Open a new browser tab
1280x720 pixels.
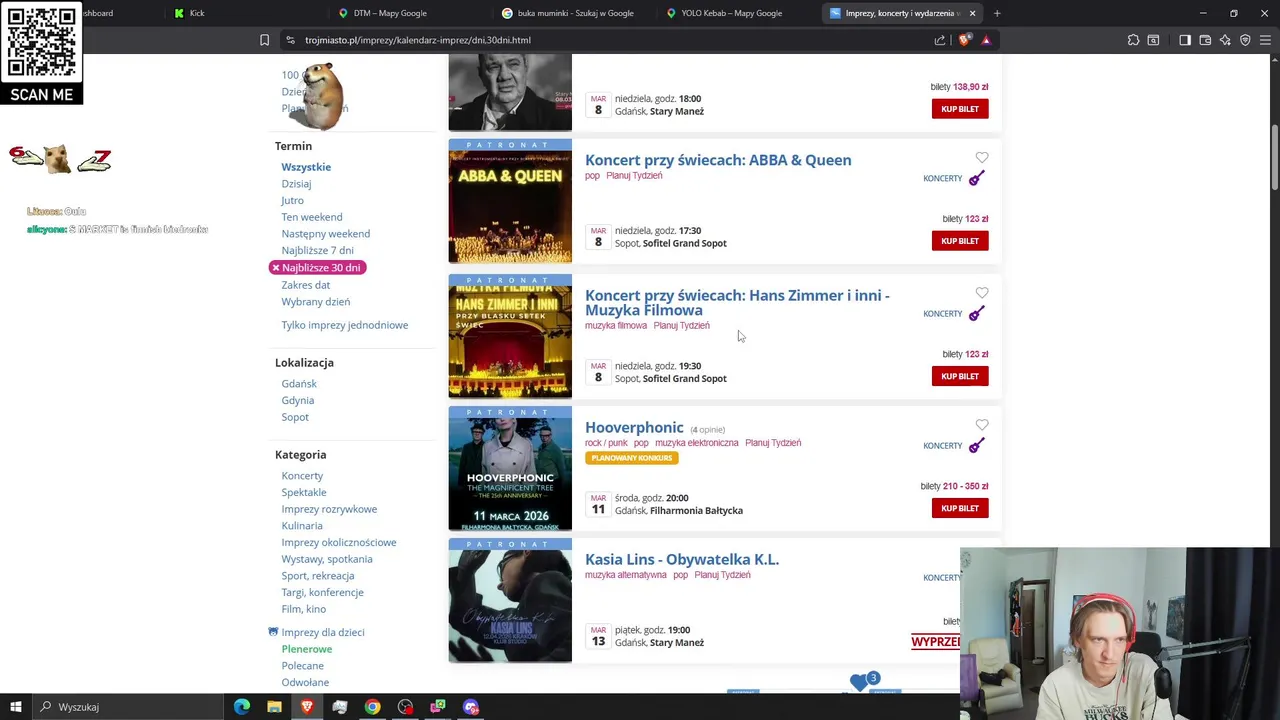(x=997, y=13)
